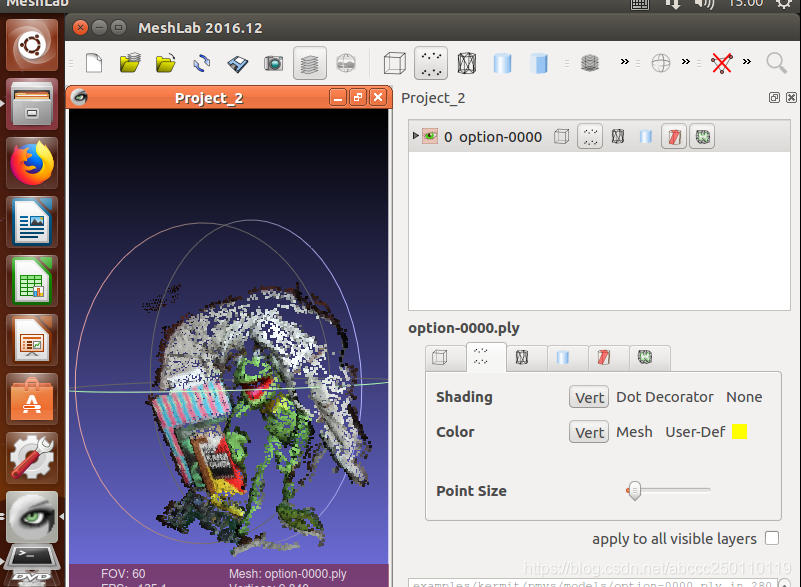Set Color to User-Def
801x587 pixels.
[695, 432]
